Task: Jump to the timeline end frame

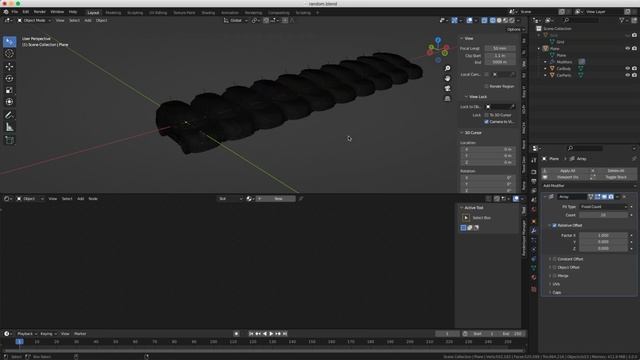Action: coord(285,334)
